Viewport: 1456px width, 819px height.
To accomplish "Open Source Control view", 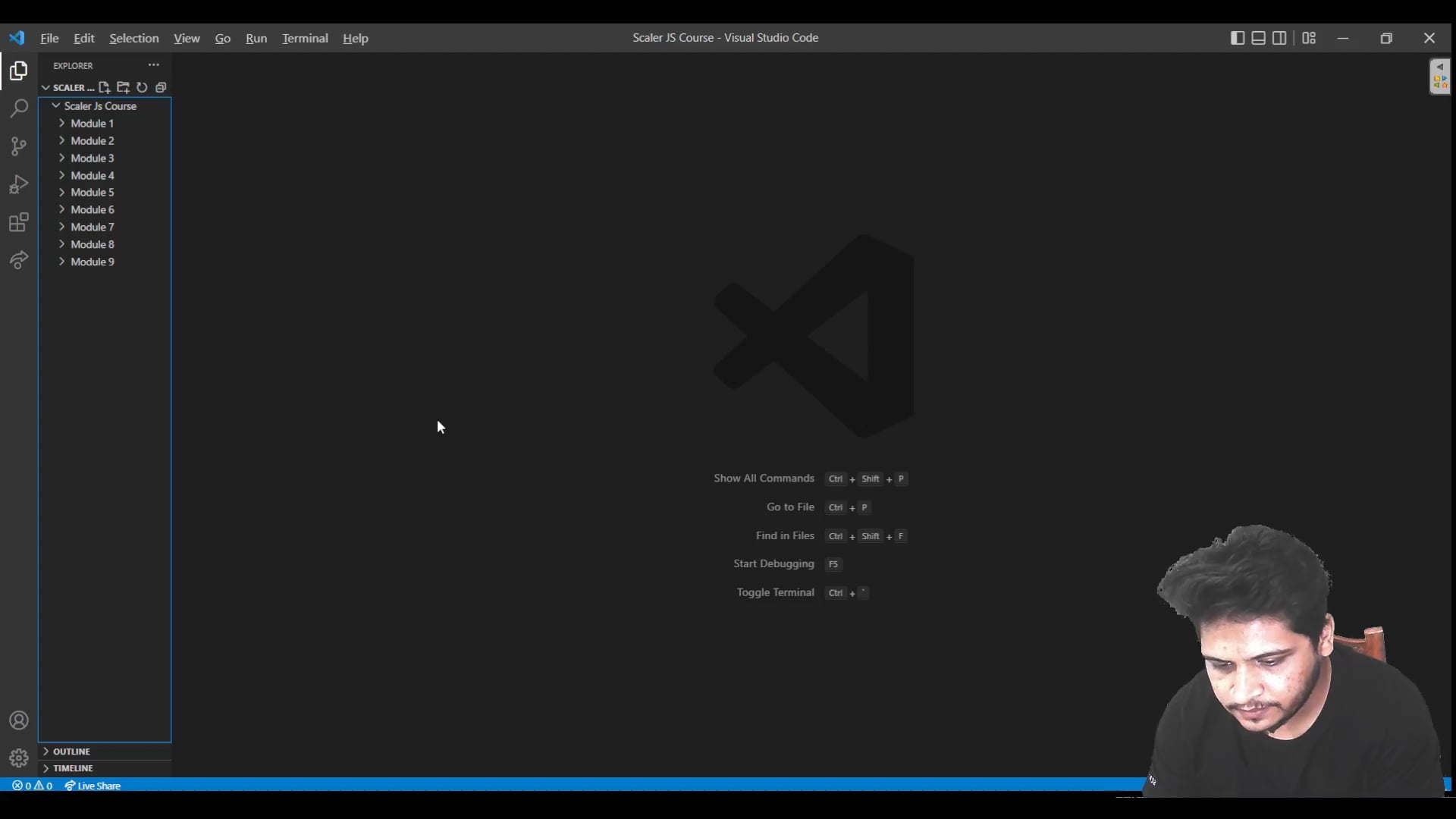I will click(x=19, y=146).
